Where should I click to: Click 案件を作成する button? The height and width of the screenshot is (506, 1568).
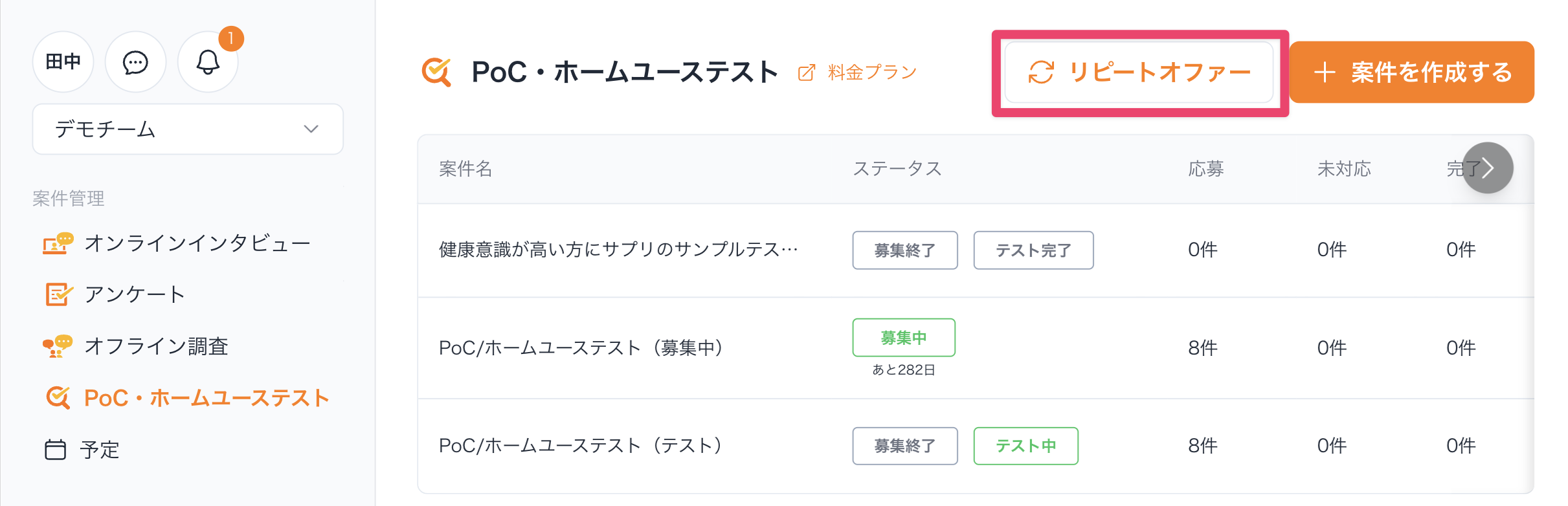point(1411,72)
